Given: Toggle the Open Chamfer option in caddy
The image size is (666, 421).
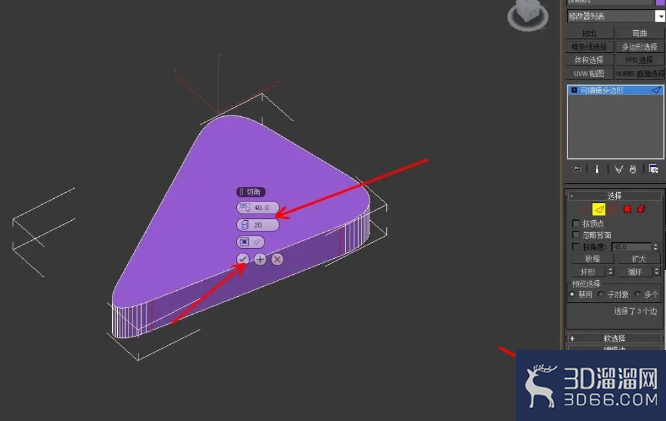Looking at the screenshot, I should 251,242.
